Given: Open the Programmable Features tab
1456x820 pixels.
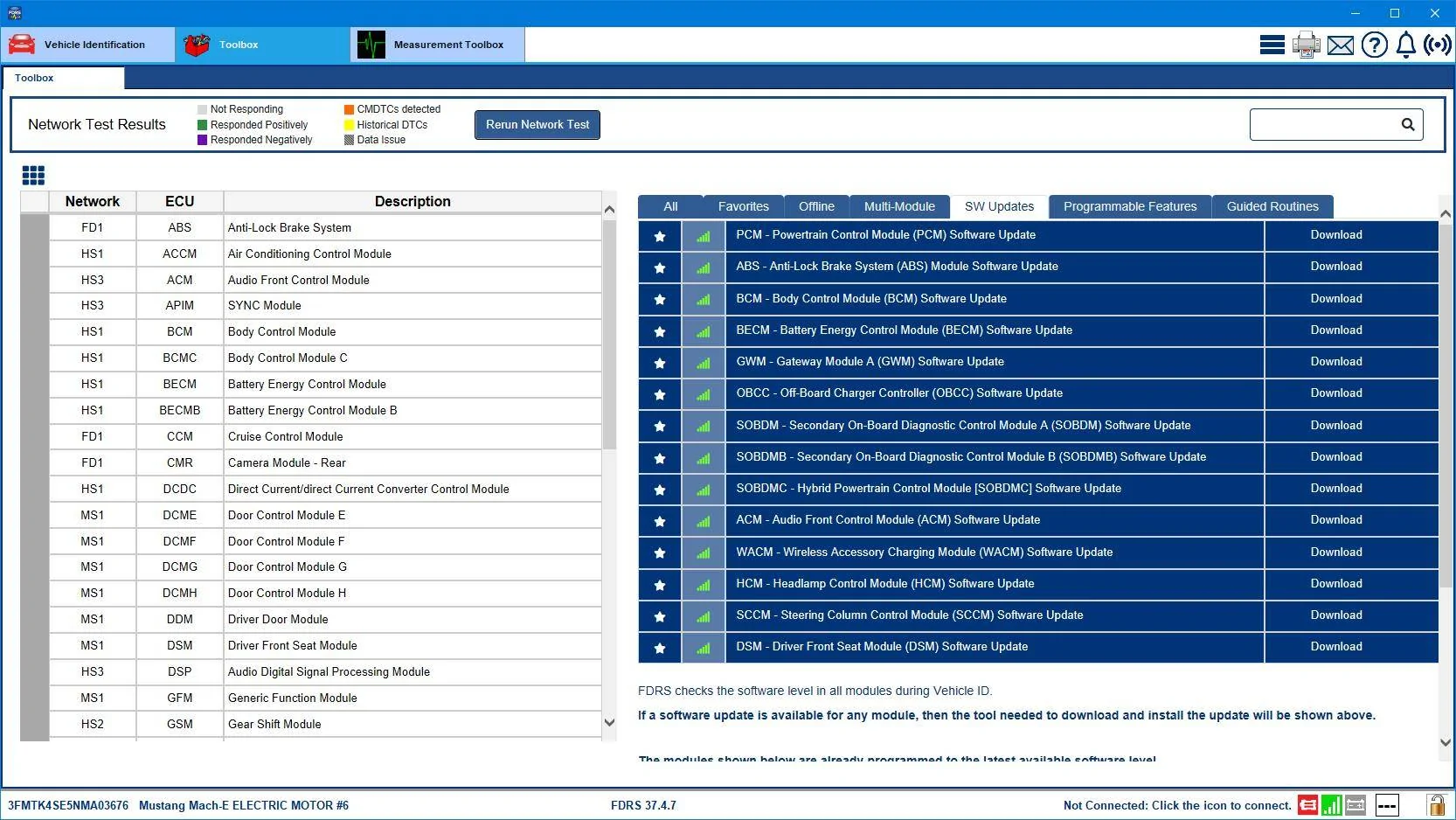Looking at the screenshot, I should pyautogui.click(x=1130, y=206).
